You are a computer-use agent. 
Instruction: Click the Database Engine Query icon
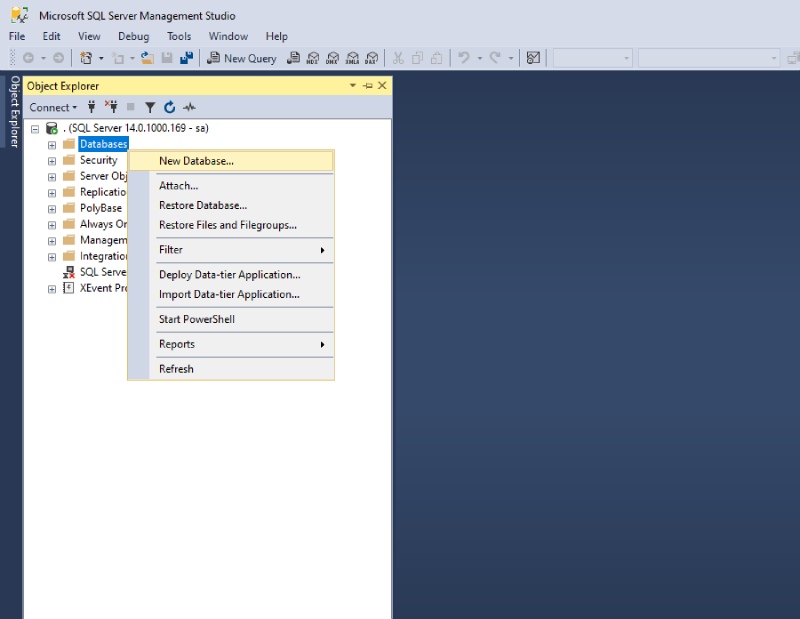click(x=293, y=58)
